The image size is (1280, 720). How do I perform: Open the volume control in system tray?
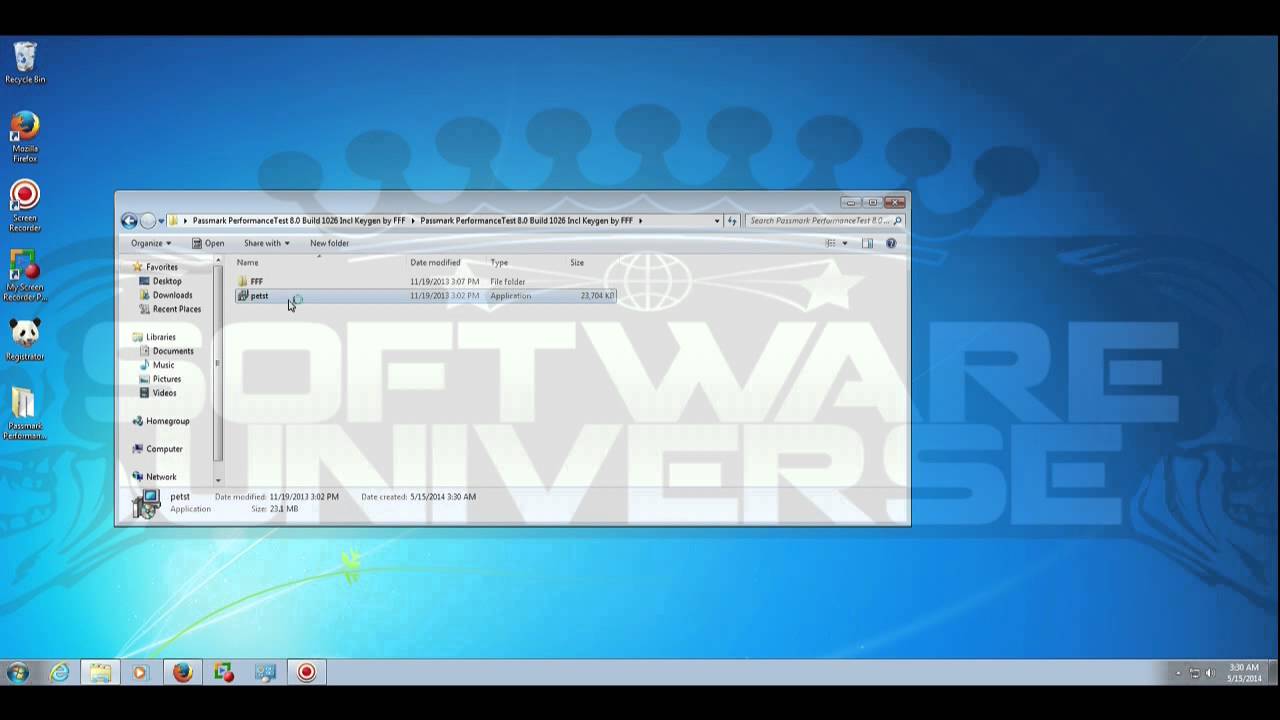[1210, 673]
